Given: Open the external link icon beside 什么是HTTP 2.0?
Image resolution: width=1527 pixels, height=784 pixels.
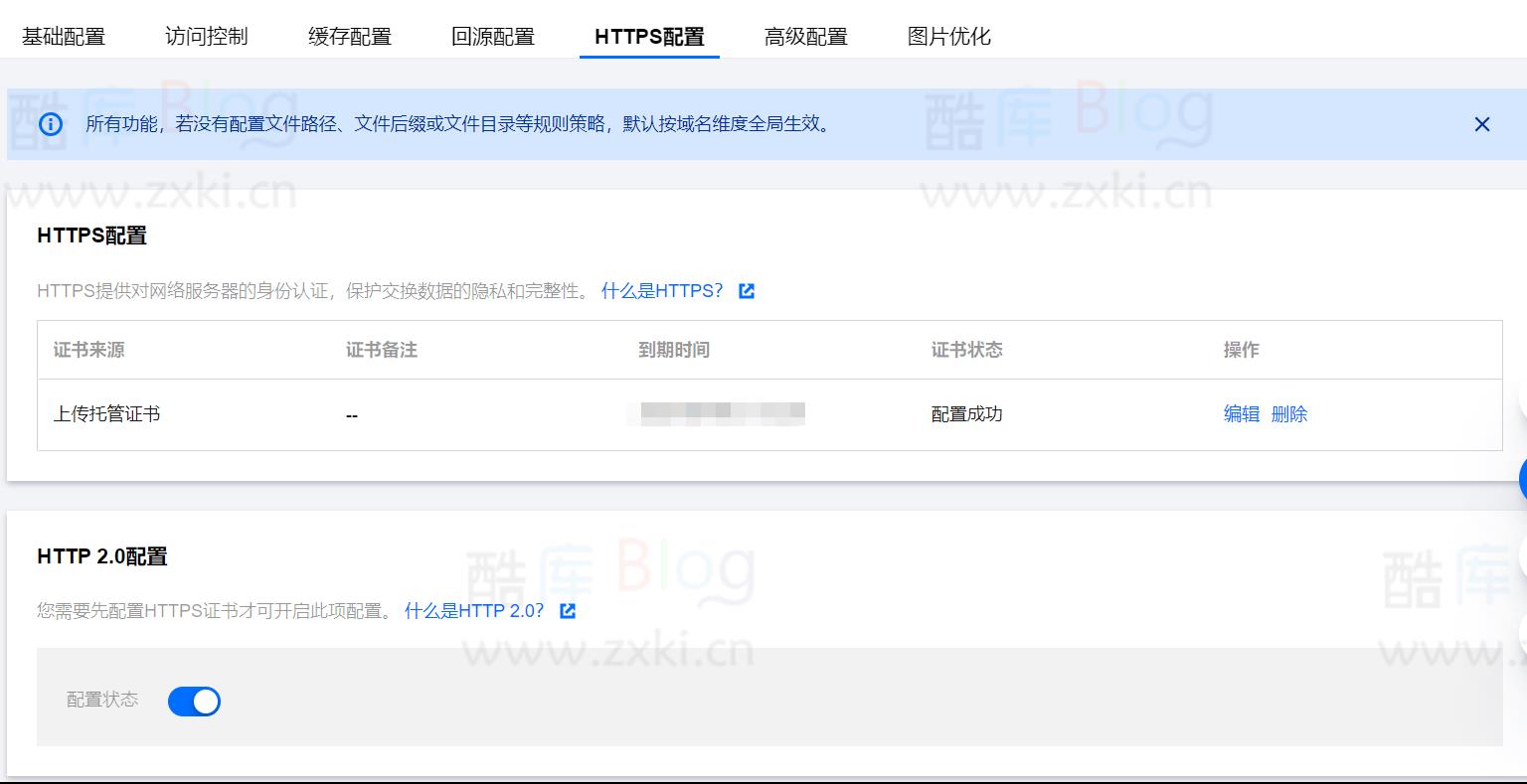Looking at the screenshot, I should [567, 611].
